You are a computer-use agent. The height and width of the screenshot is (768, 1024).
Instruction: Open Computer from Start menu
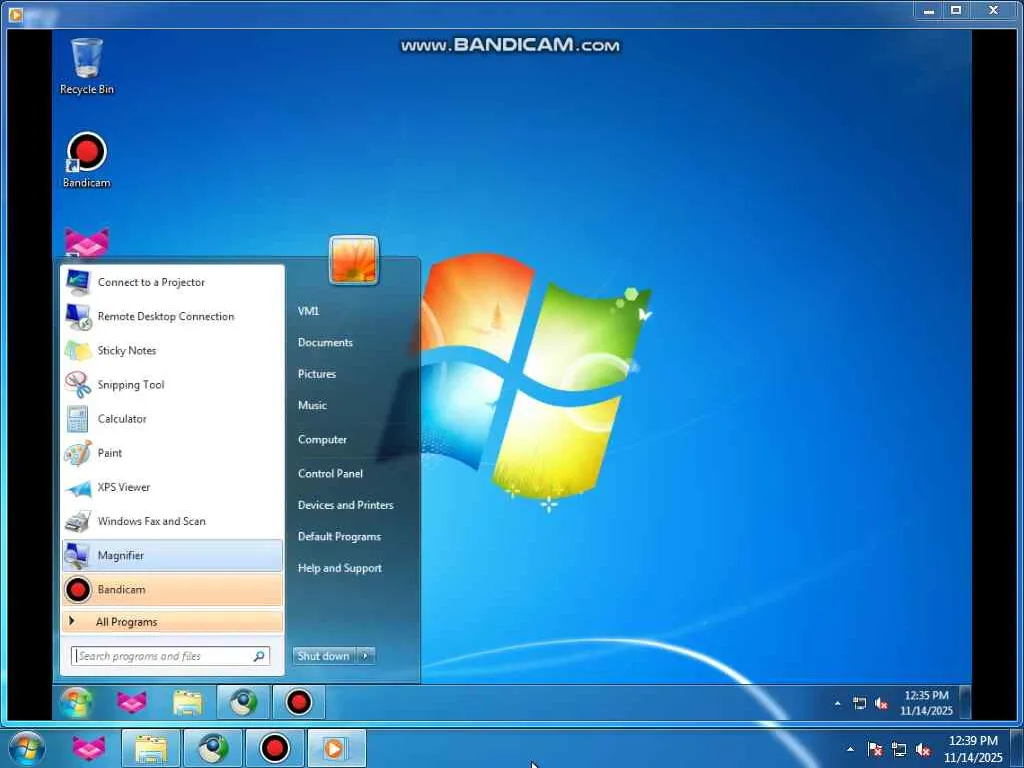322,440
